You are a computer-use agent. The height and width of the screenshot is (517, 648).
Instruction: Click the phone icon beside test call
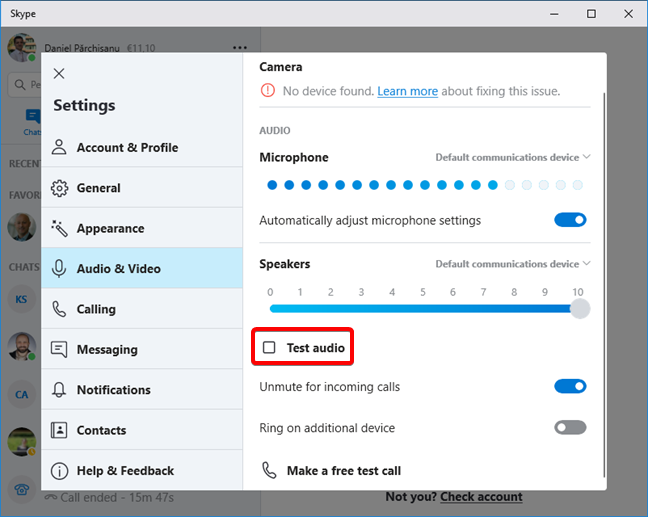click(269, 470)
